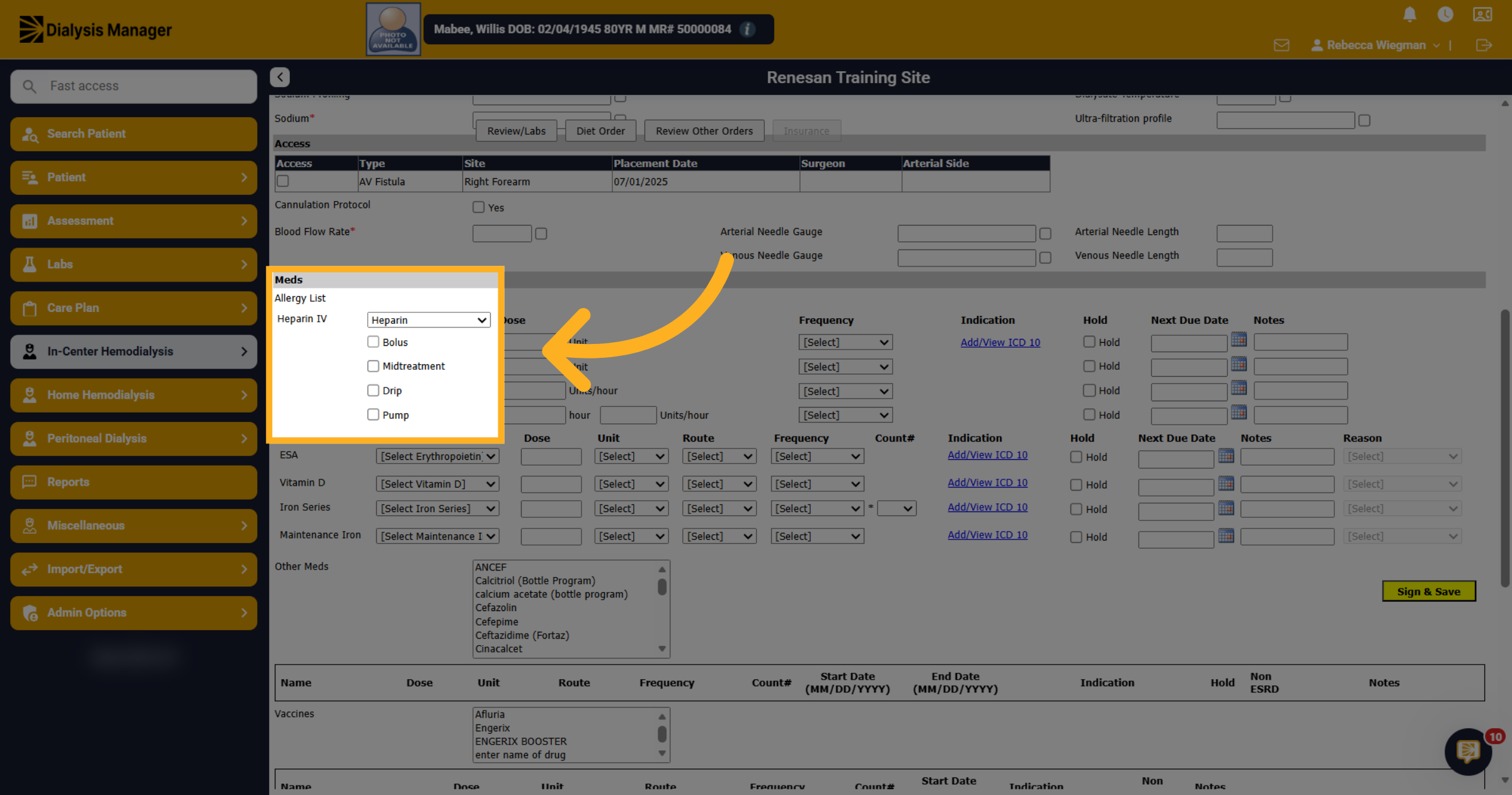
Task: Expand In-Center Hemodialysis menu
Action: 134,352
